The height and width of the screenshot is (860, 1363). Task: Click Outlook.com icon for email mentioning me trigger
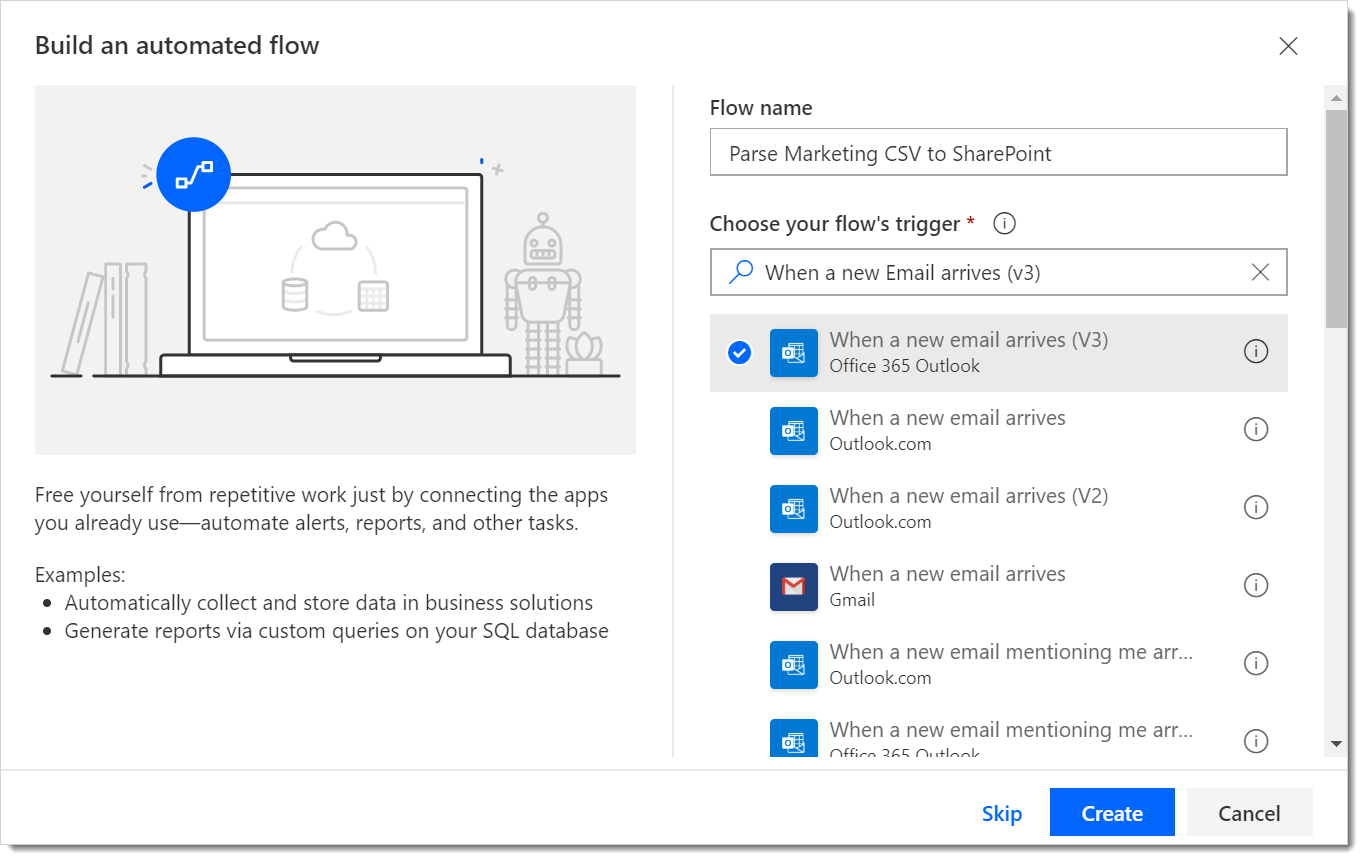794,664
